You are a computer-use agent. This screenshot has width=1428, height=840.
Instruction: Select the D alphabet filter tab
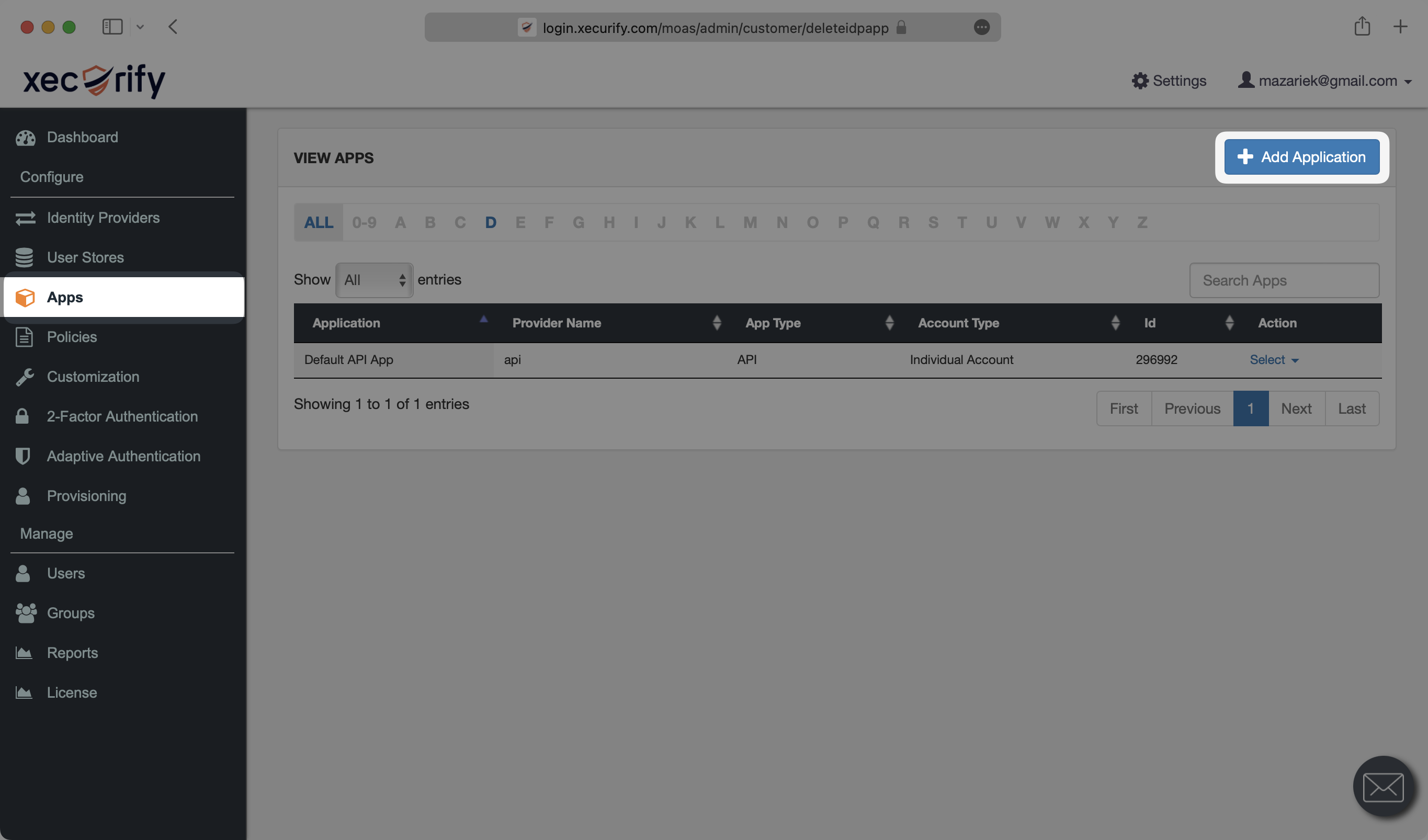coord(490,222)
